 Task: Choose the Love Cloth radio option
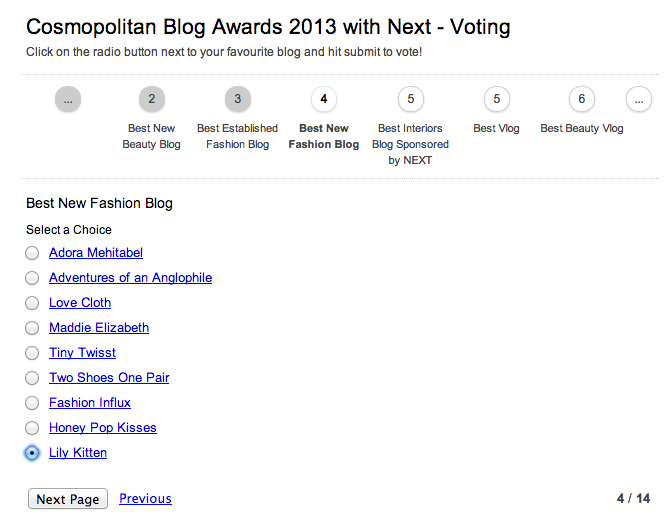click(x=33, y=303)
